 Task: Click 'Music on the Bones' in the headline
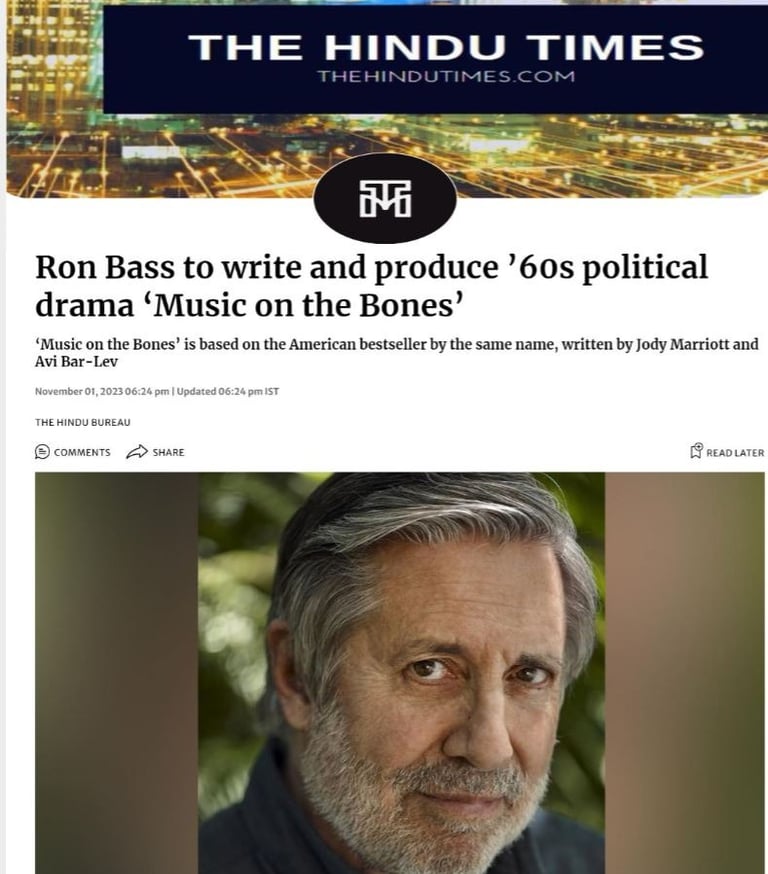click(x=305, y=305)
